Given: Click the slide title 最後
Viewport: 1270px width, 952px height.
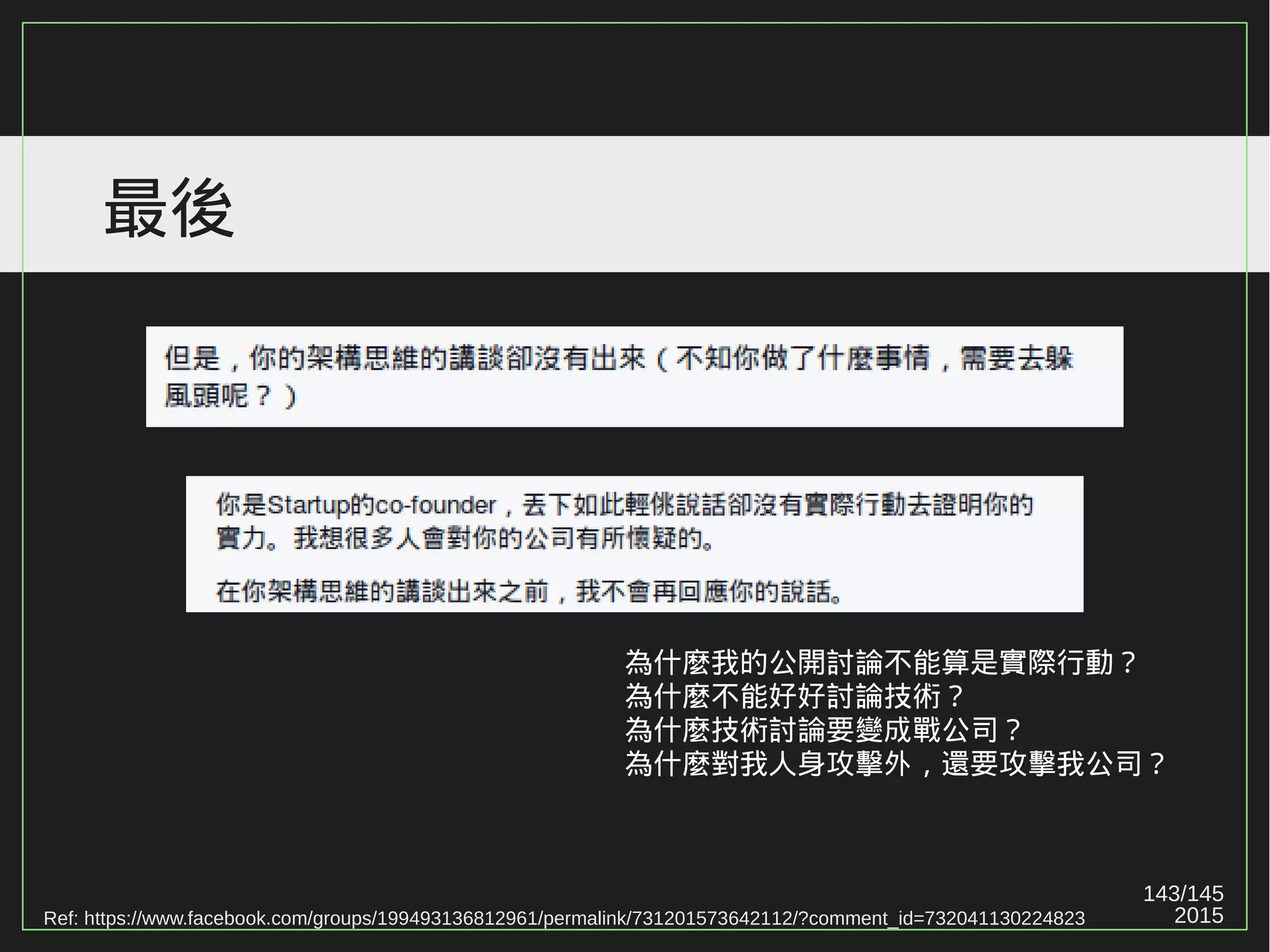Looking at the screenshot, I should click(x=169, y=208).
